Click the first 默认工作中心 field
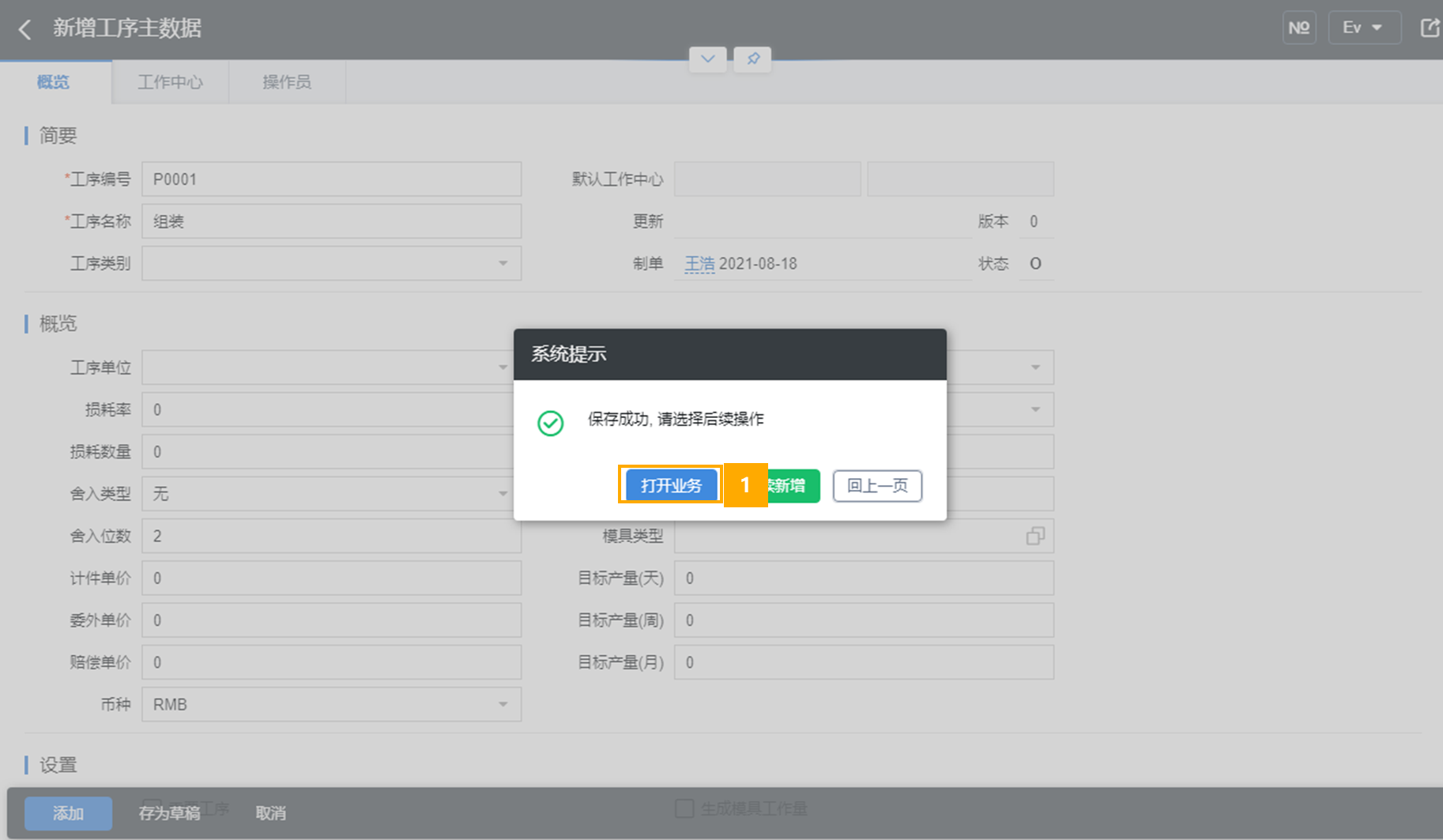The width and height of the screenshot is (1443, 840). click(x=767, y=179)
